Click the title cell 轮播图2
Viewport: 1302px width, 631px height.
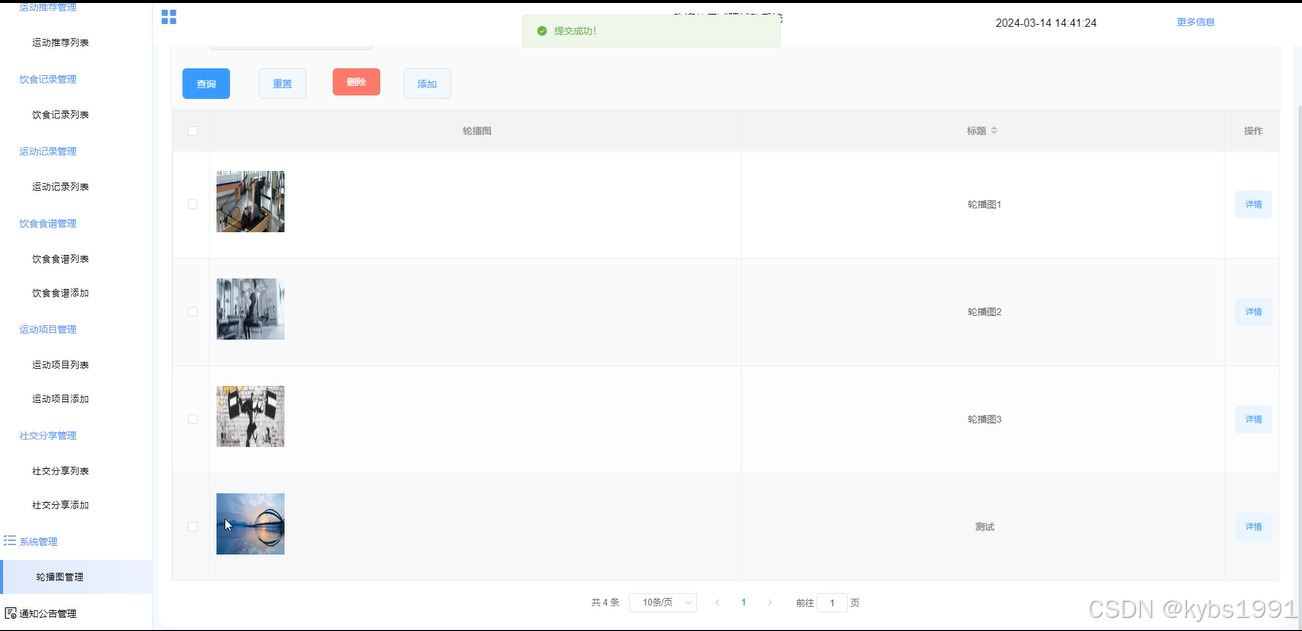tap(984, 312)
